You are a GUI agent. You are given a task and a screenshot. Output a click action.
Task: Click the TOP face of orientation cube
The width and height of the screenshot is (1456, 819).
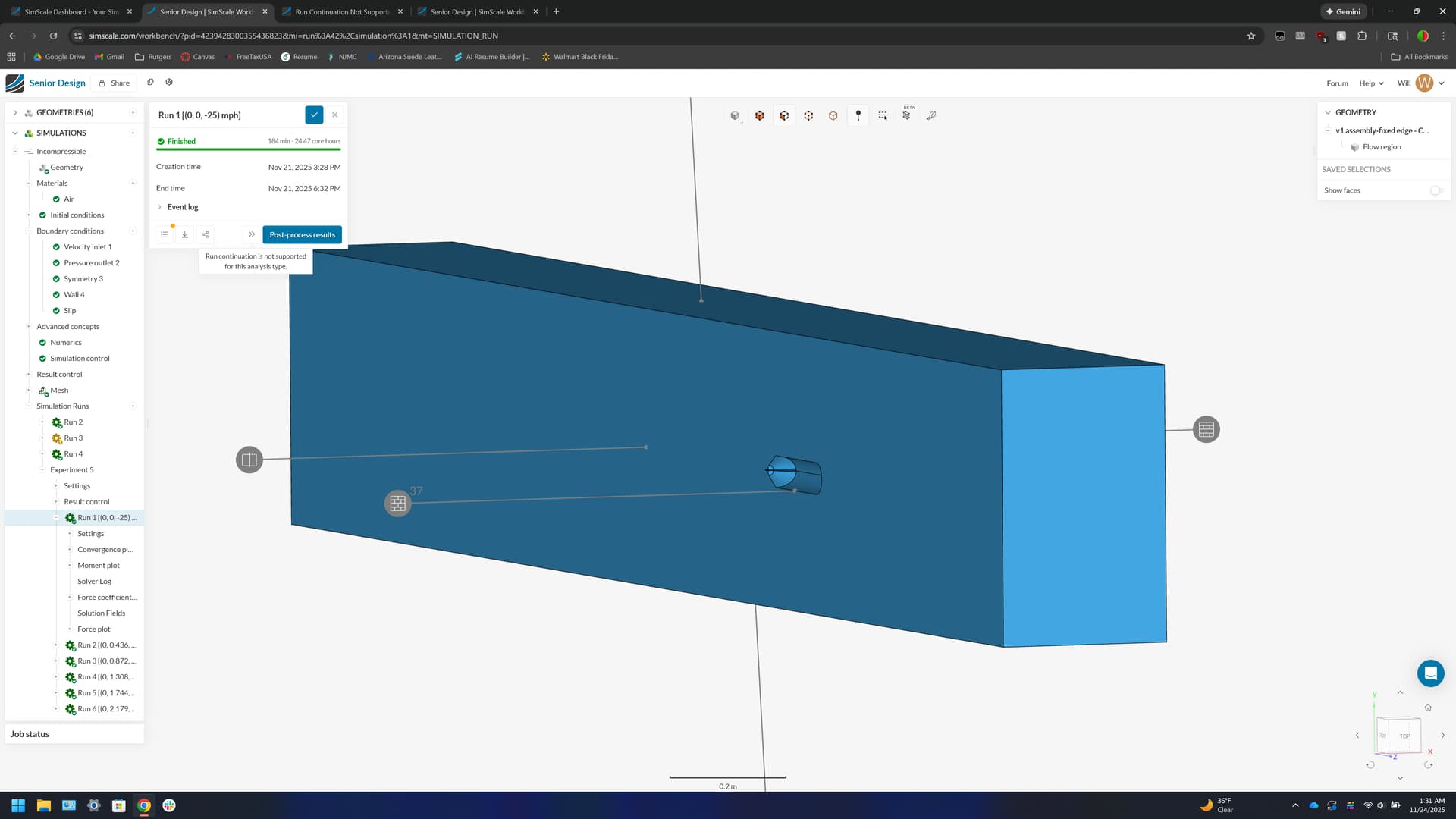[1404, 736]
